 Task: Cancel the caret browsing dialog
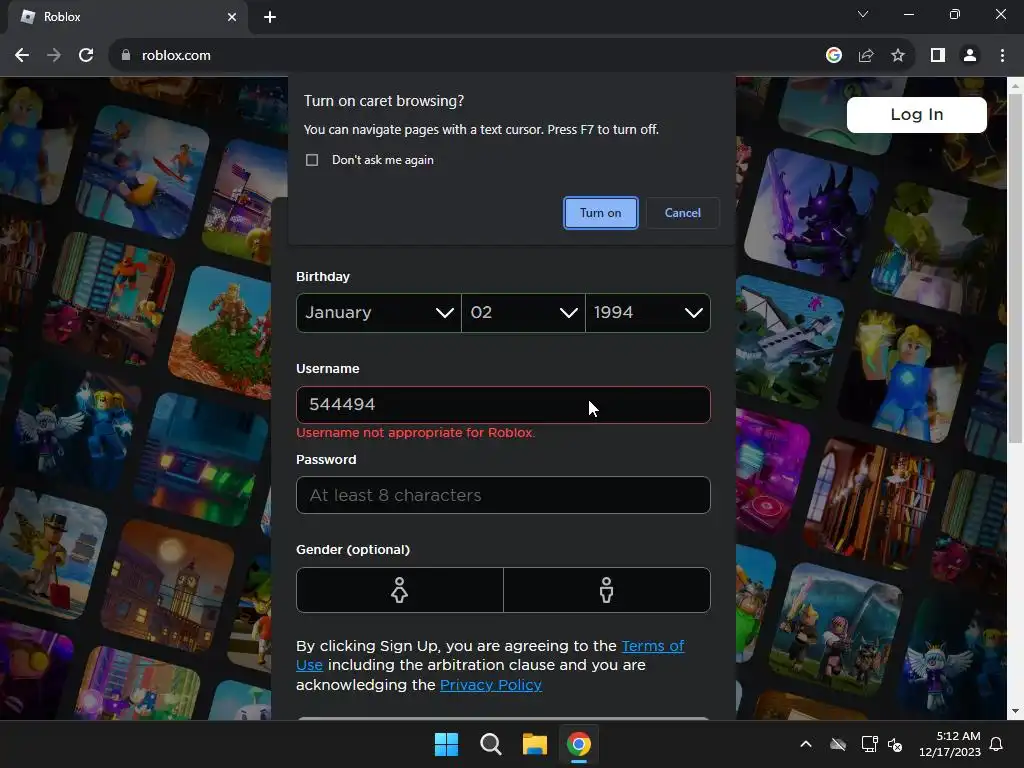point(682,213)
